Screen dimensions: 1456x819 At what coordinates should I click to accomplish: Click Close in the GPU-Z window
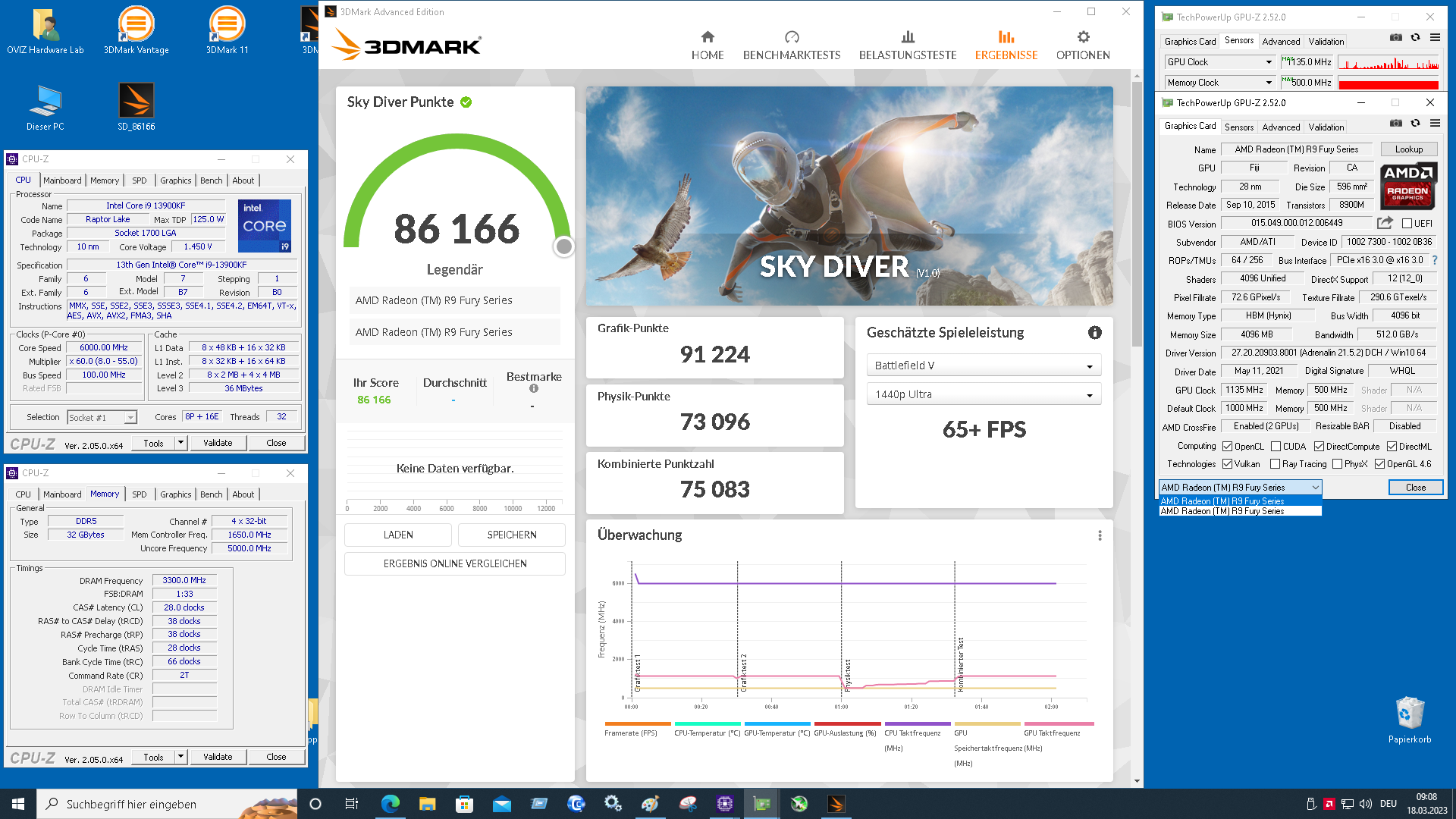(1415, 488)
